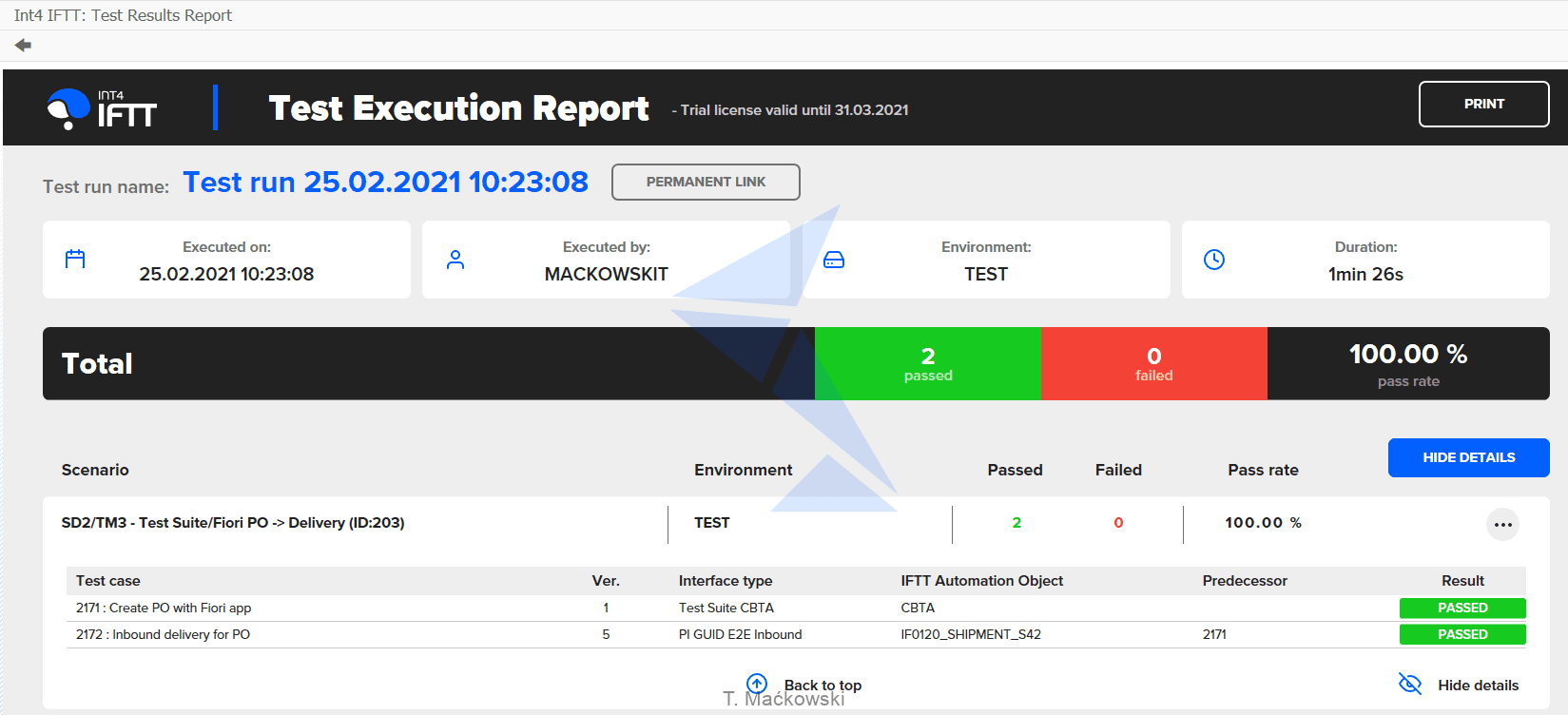Click the Passed column header

(1015, 470)
